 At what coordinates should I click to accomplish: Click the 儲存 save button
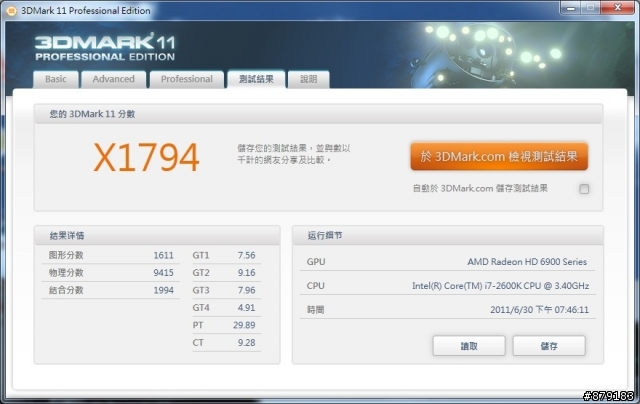pos(549,346)
